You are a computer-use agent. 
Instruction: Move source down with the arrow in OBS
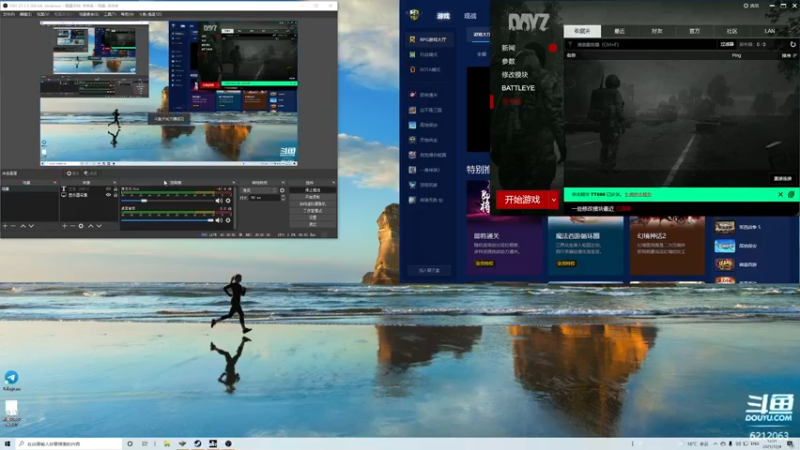click(99, 226)
